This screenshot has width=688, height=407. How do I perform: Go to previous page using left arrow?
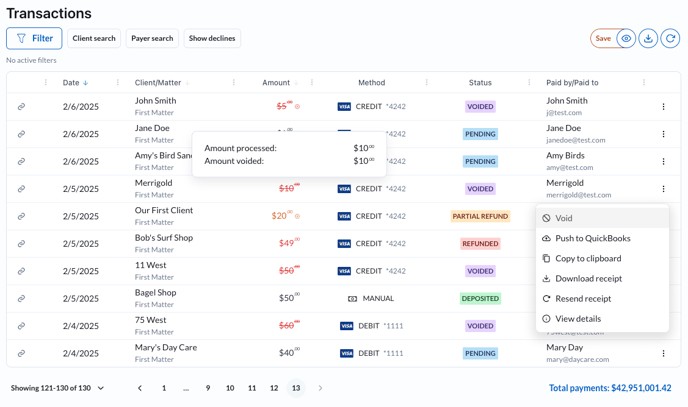(x=140, y=388)
